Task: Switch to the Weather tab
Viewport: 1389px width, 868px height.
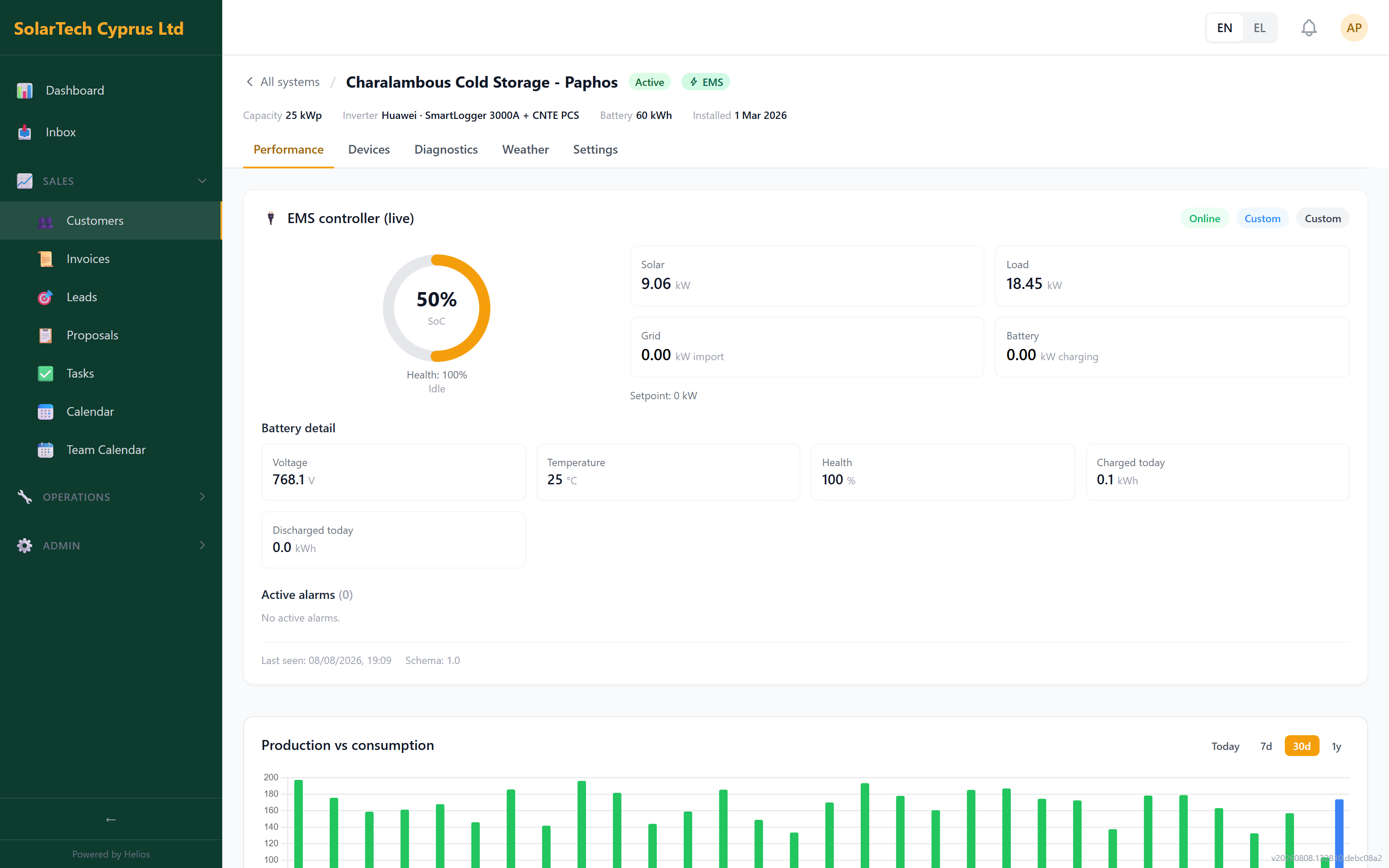Action: [525, 150]
